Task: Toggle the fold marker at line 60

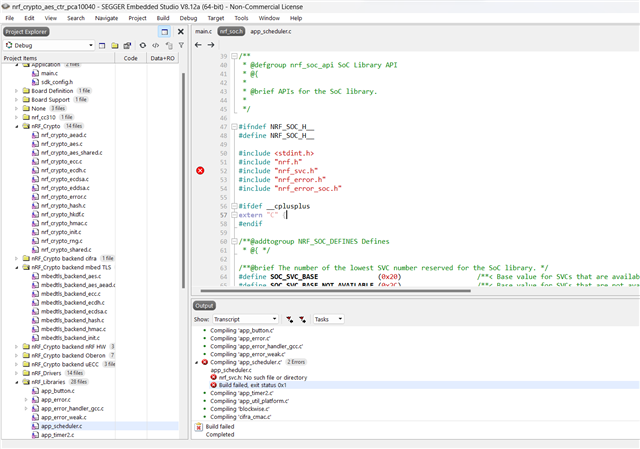Action: pyautogui.click(x=234, y=241)
